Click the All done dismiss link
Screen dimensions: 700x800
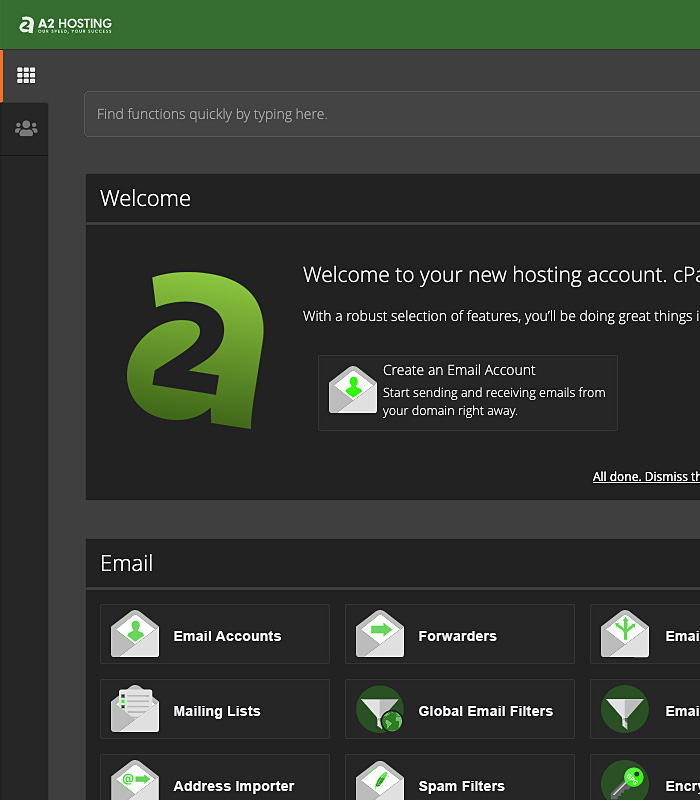[x=646, y=477]
